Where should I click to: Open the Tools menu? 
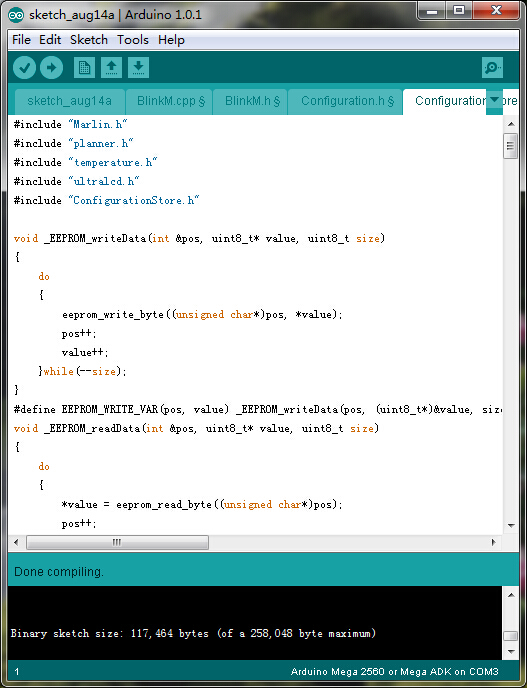click(133, 40)
